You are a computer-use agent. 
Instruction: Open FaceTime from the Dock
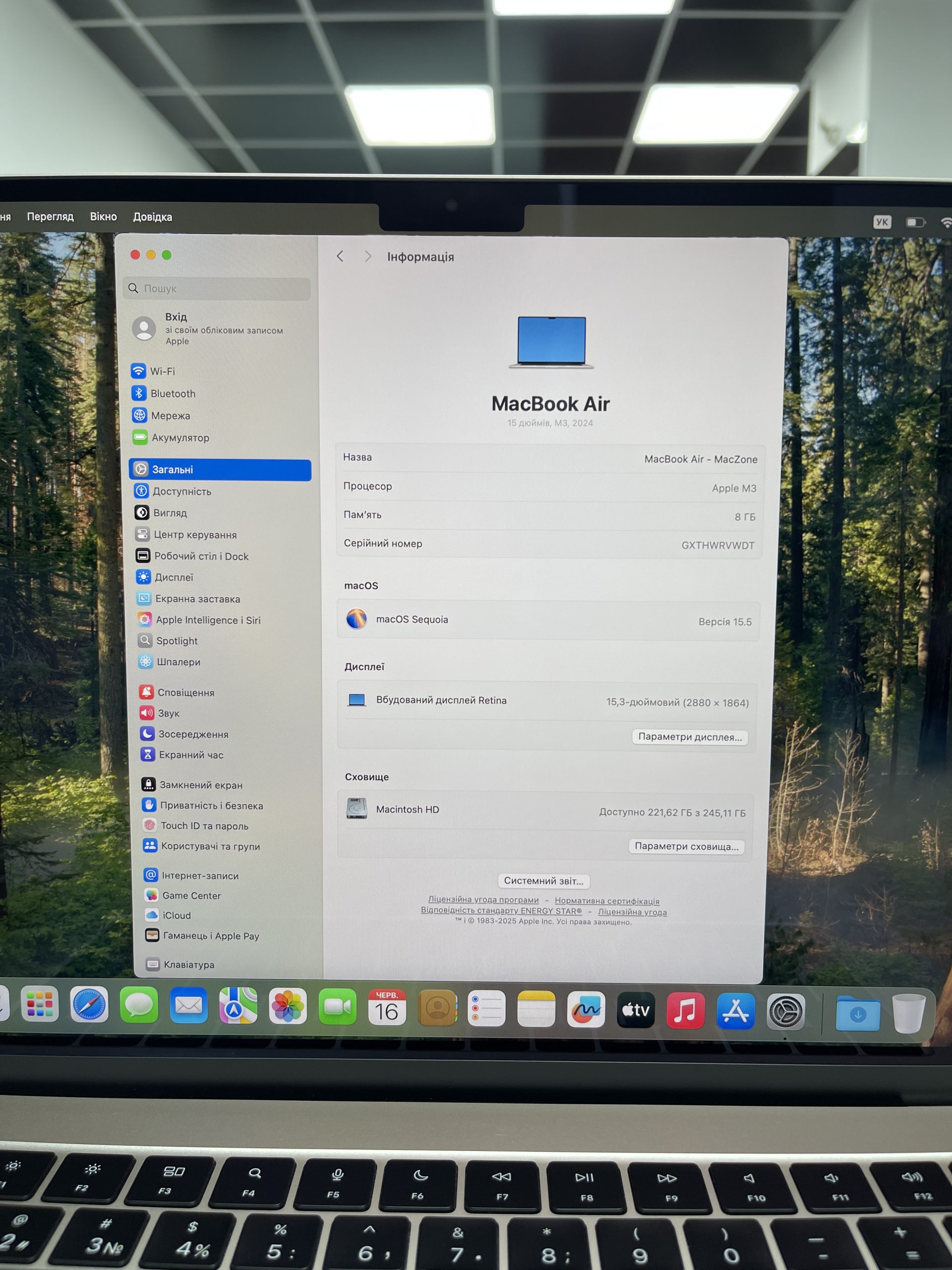pyautogui.click(x=338, y=1007)
